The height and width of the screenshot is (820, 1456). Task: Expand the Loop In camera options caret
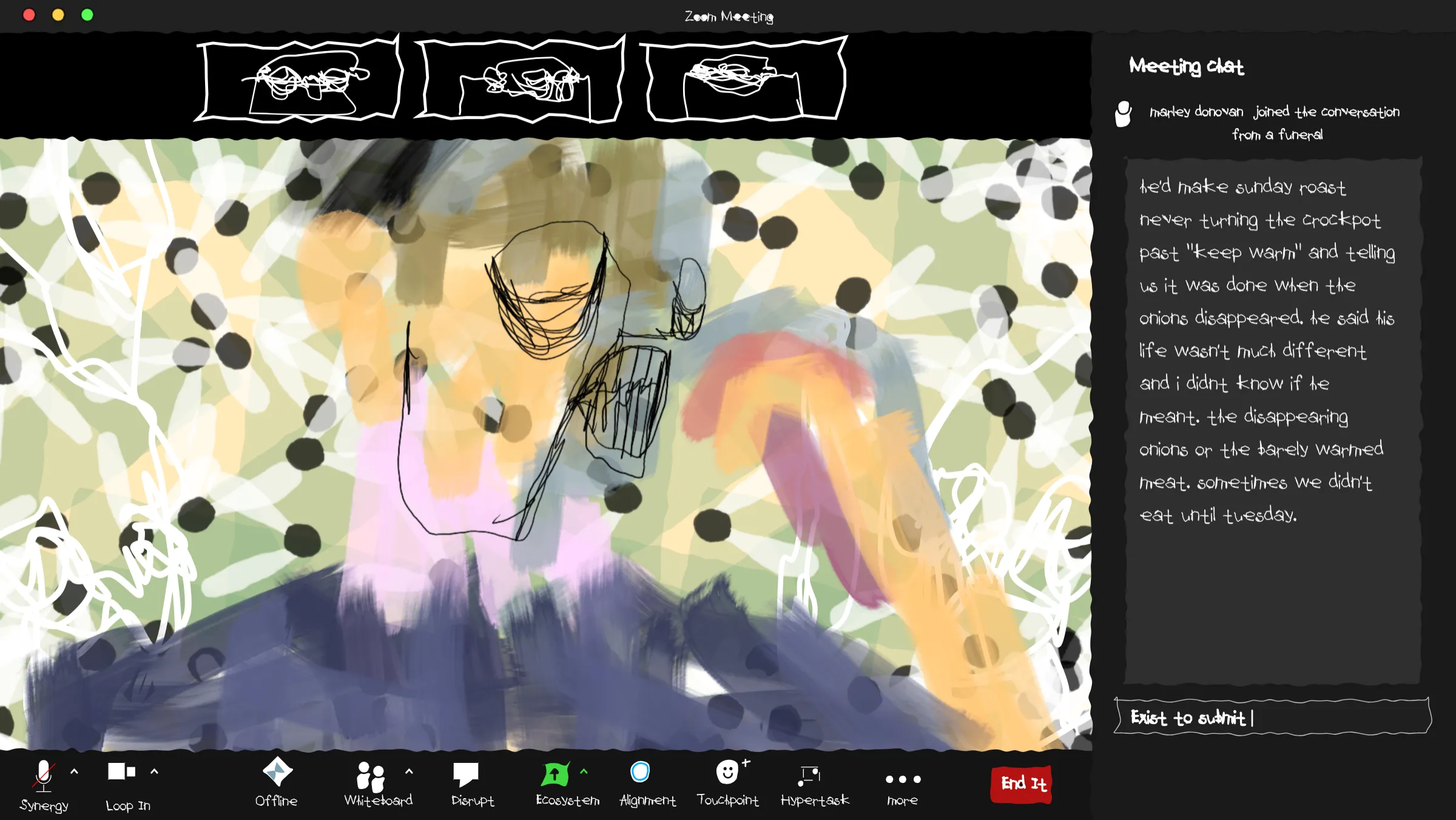(154, 771)
